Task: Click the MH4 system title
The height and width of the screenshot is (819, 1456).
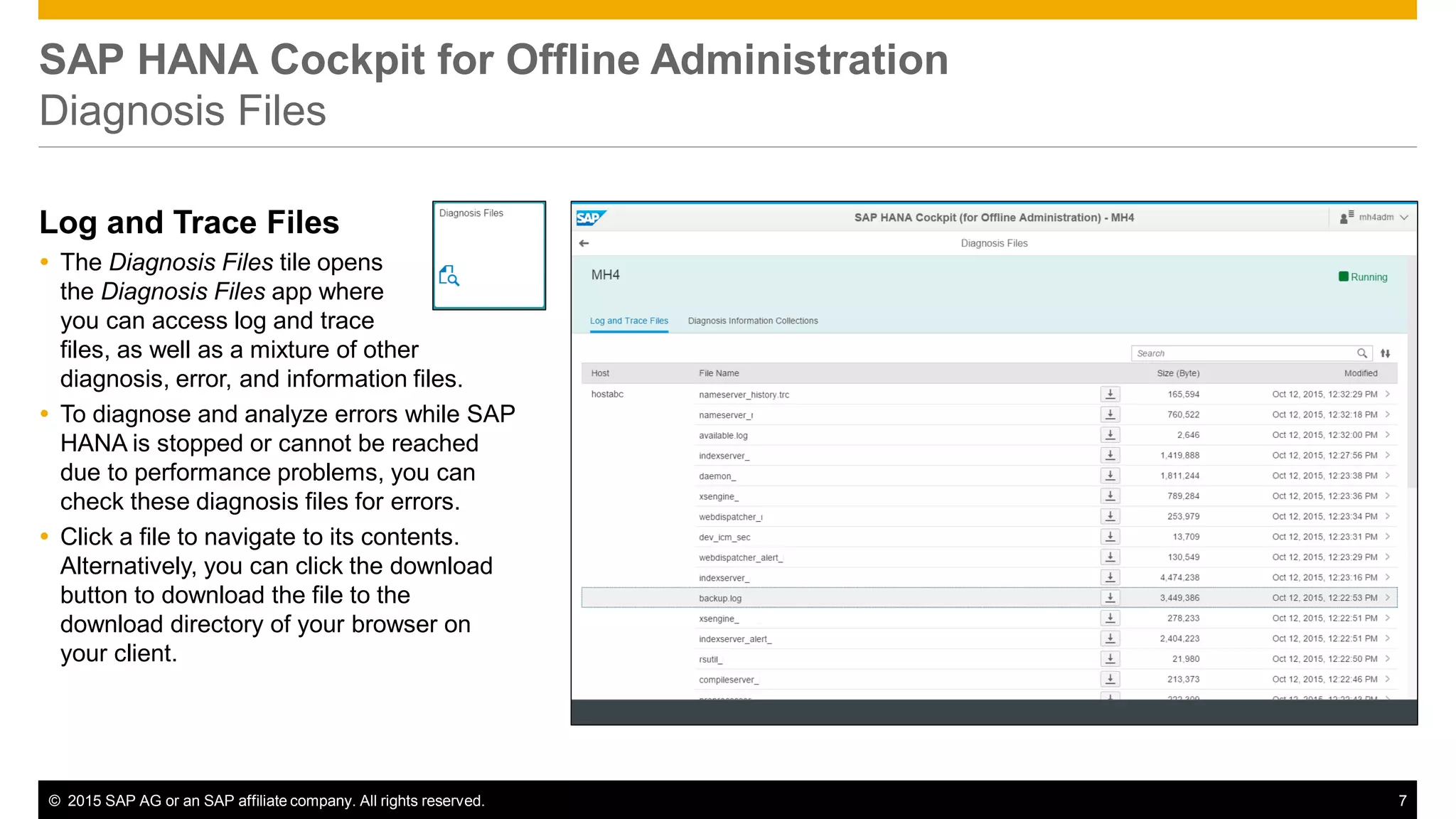Action: tap(606, 275)
